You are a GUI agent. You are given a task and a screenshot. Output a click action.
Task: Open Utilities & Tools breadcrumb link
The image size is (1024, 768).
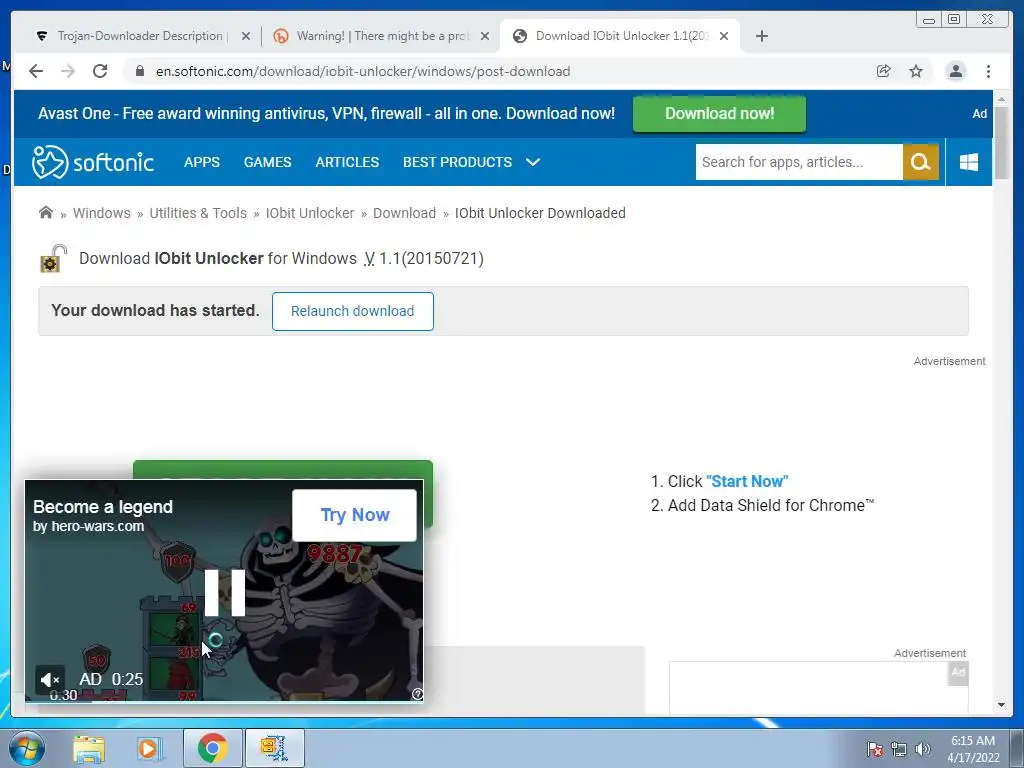click(x=198, y=213)
